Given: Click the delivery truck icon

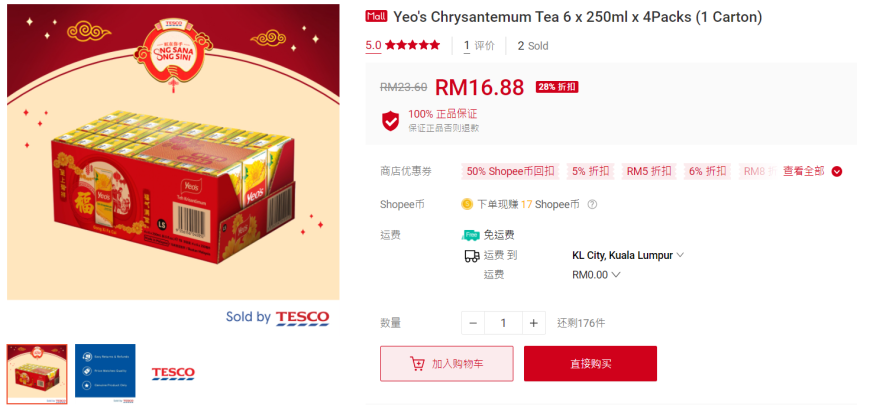Looking at the screenshot, I should tap(472, 256).
